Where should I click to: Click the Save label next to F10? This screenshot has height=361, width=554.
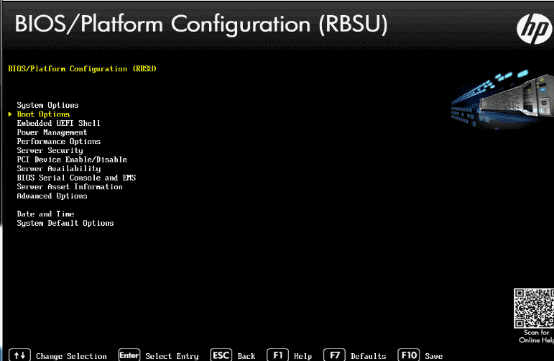point(434,356)
